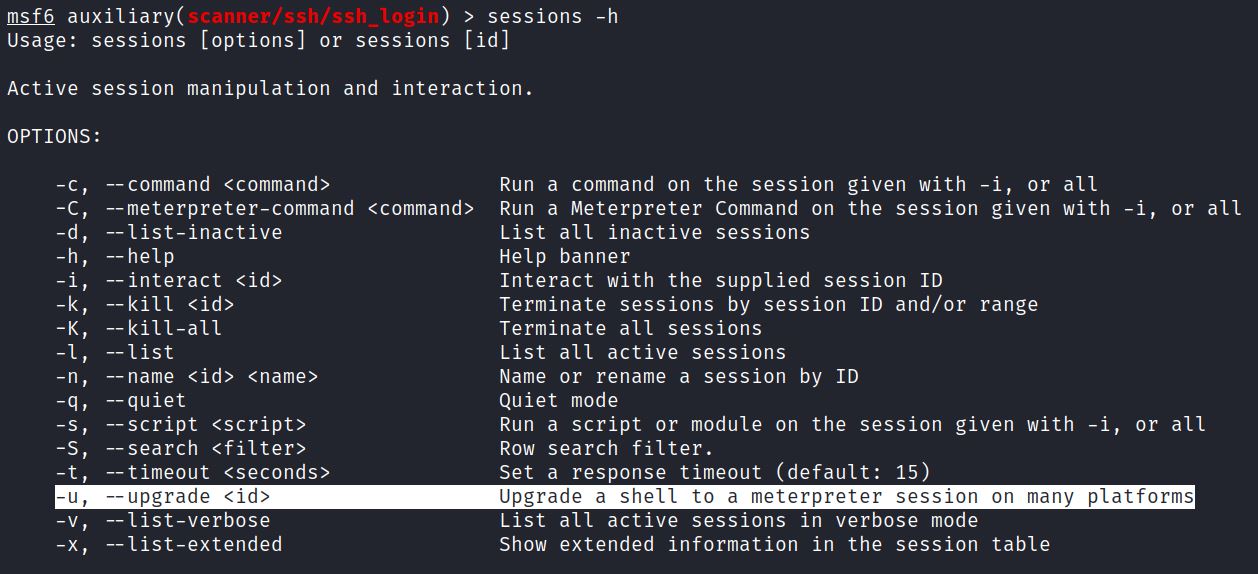
Task: Click the typed 'sessions -h' command
Action: tap(553, 17)
